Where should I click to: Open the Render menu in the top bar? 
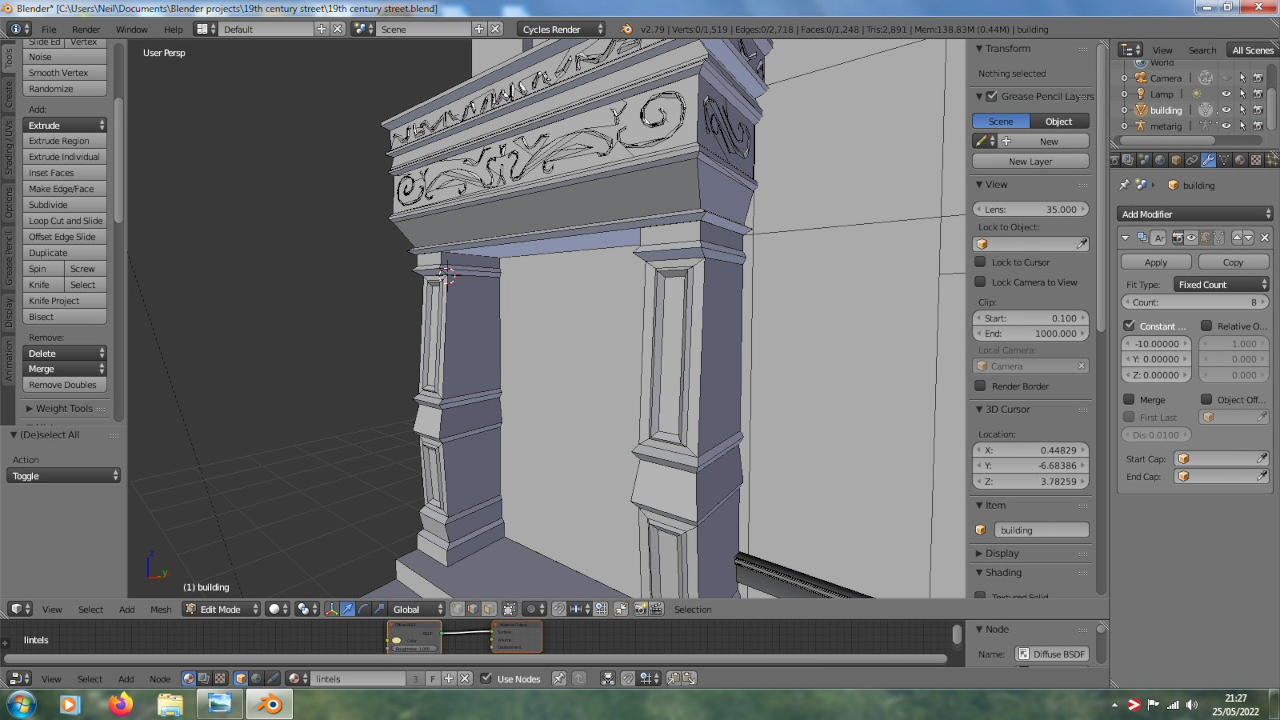coord(86,29)
